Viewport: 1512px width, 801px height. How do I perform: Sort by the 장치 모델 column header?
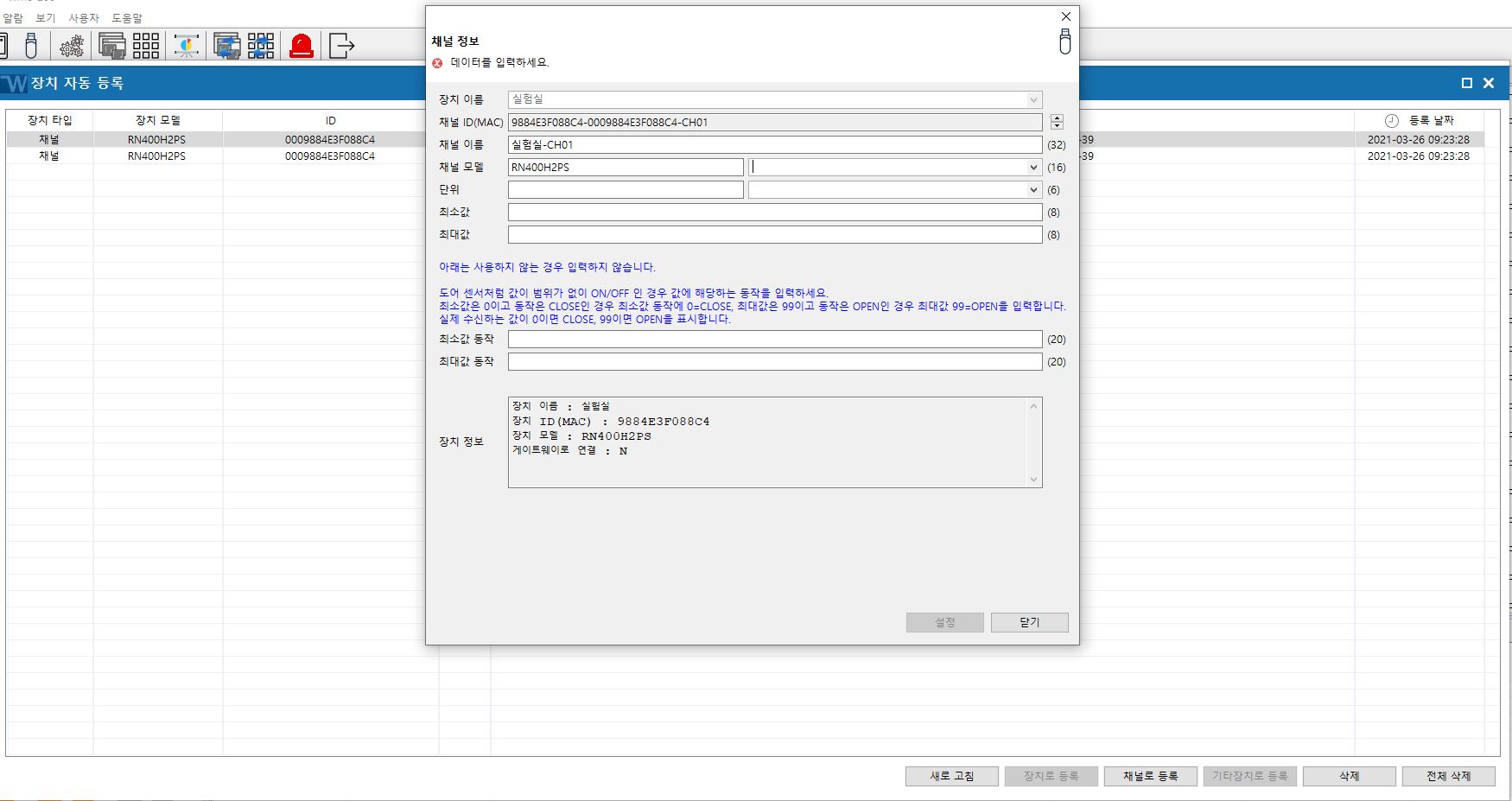click(x=158, y=120)
